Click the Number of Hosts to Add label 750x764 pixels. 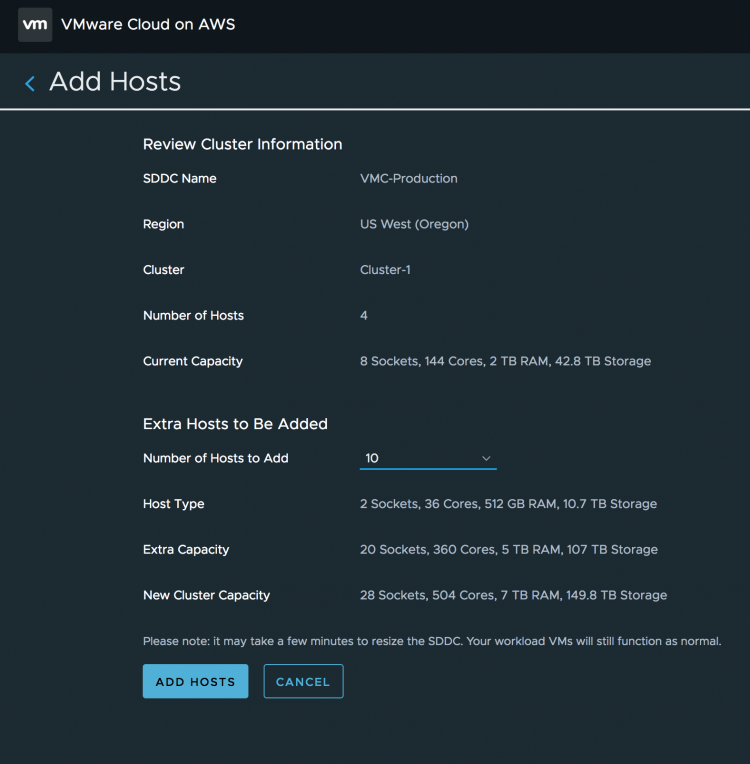(x=215, y=458)
